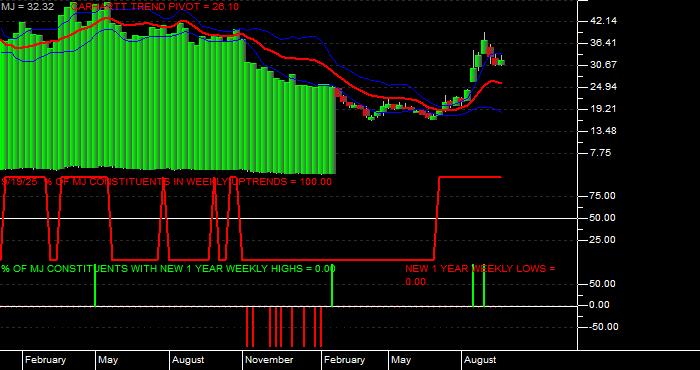Click the new 1 year weekly lows label
The image size is (700, 370).
tap(480, 275)
